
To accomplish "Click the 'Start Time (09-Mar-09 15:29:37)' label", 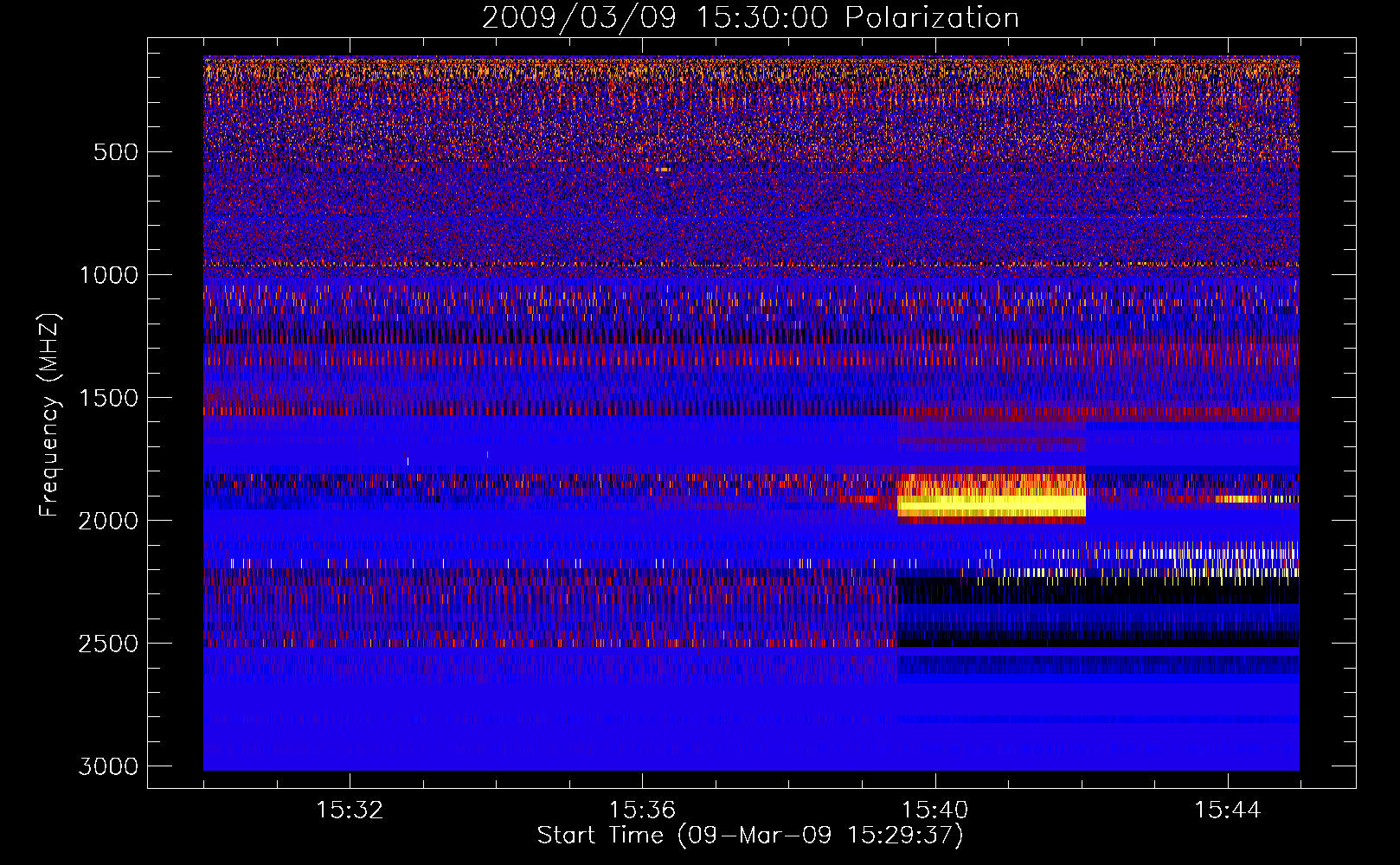I will click(750, 836).
